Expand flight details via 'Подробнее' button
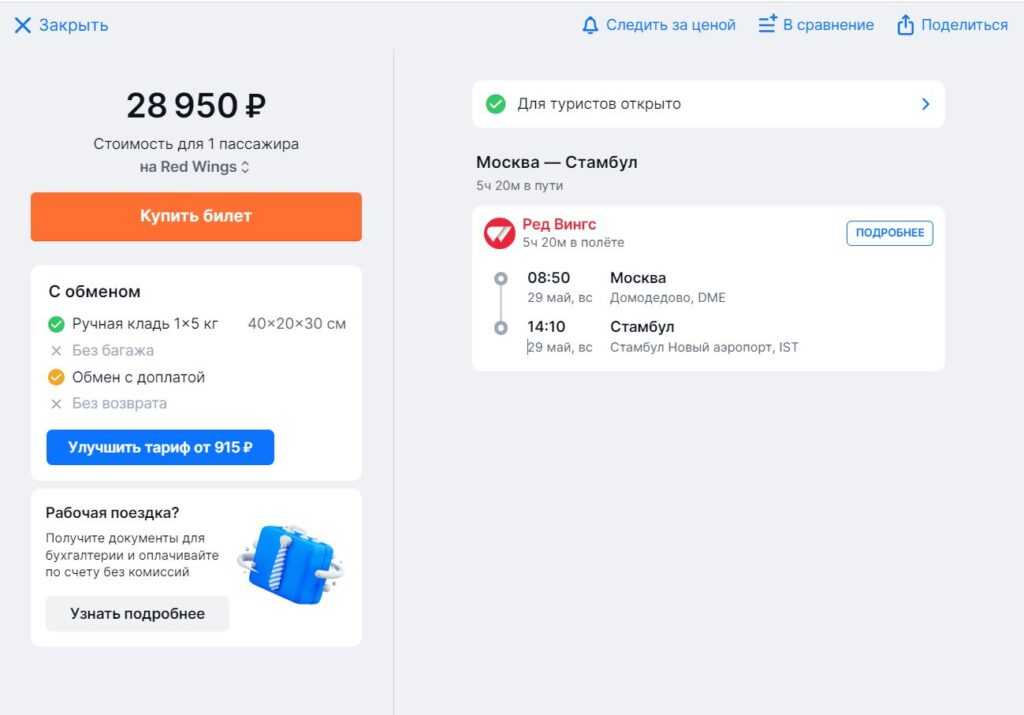 [889, 233]
